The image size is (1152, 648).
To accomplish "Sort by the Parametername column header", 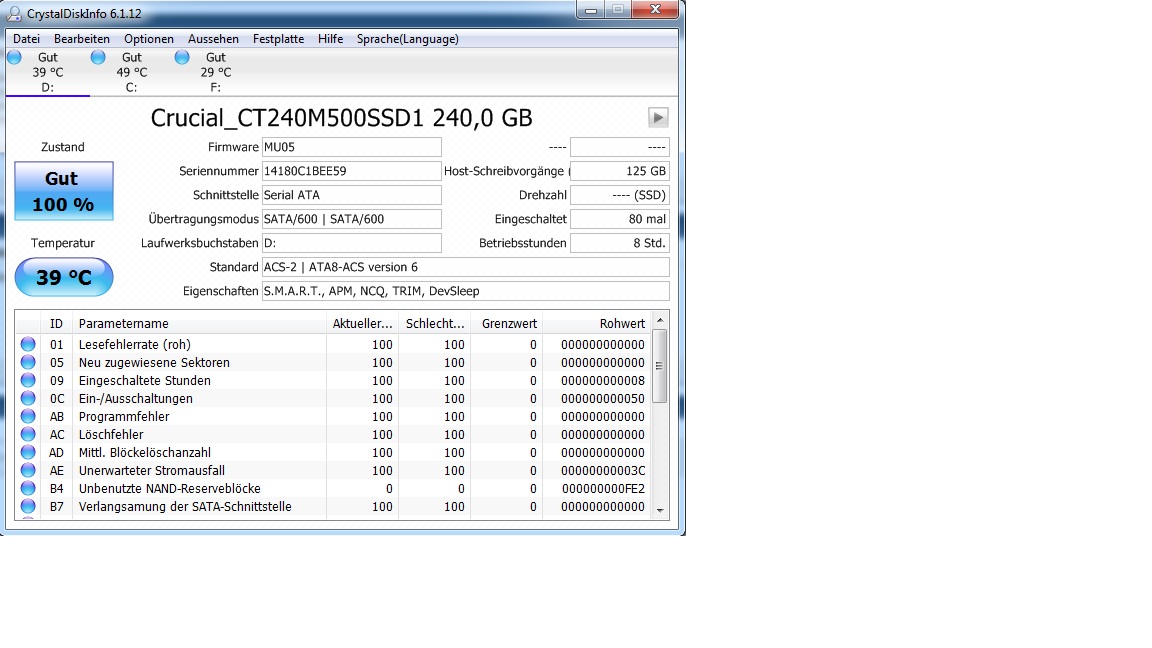I will pos(199,323).
